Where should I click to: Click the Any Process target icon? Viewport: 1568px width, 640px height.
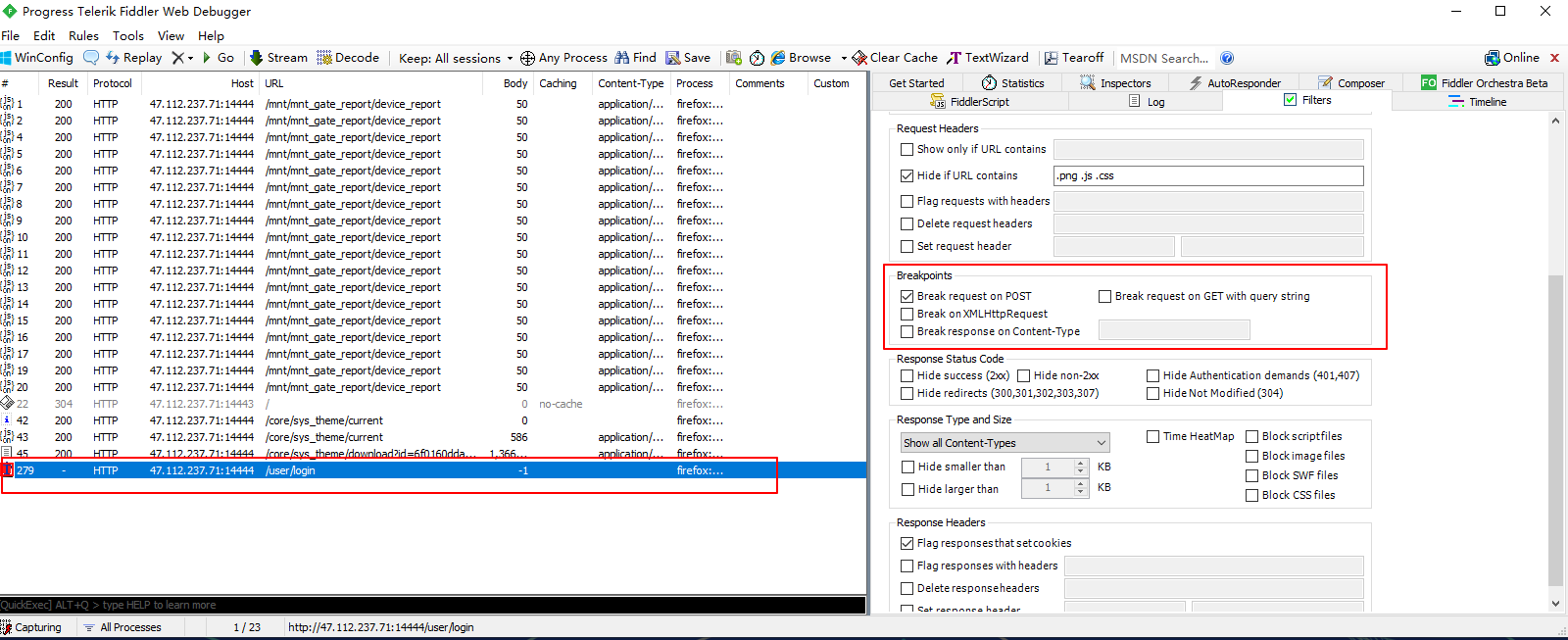pyautogui.click(x=527, y=58)
